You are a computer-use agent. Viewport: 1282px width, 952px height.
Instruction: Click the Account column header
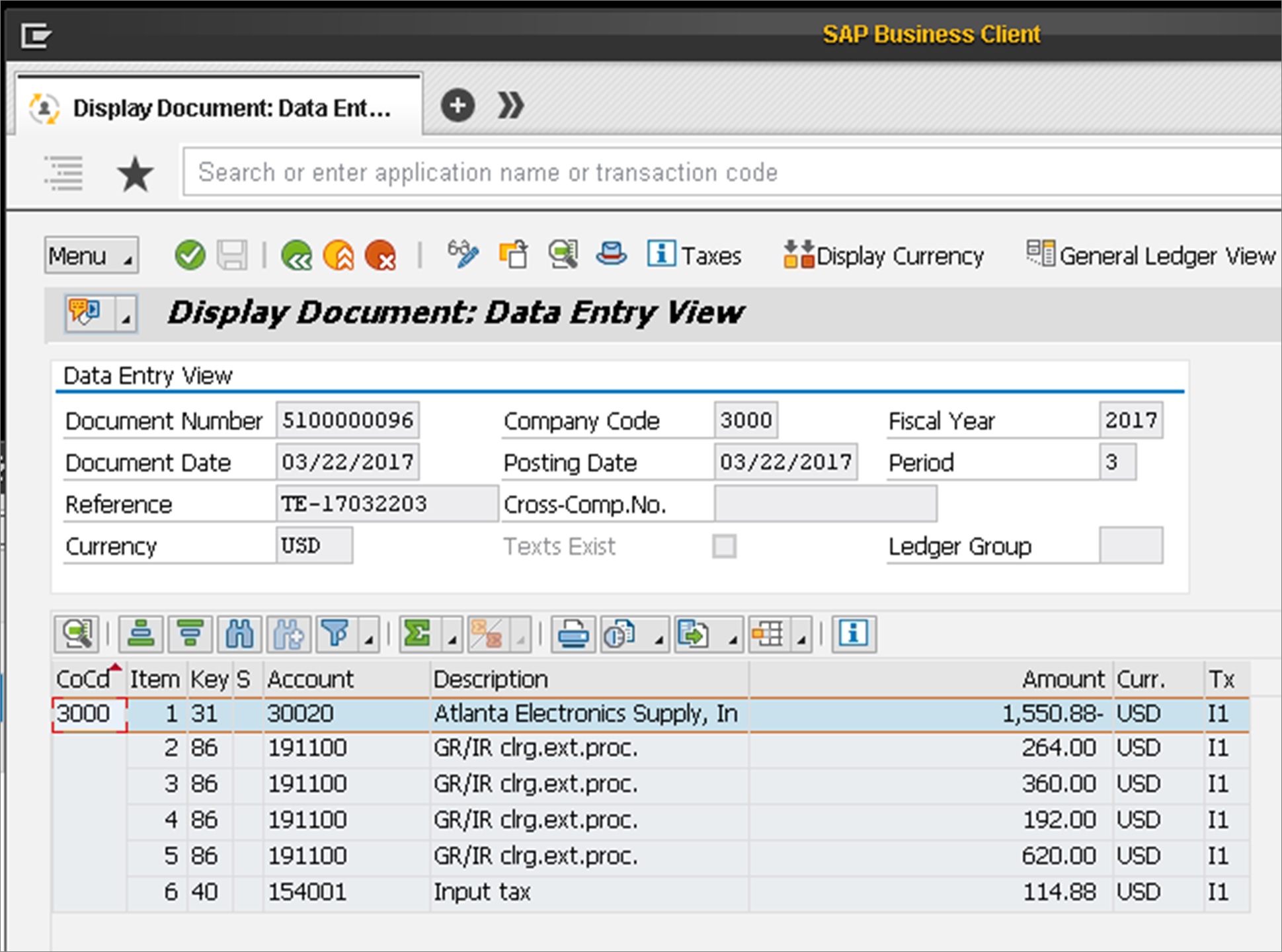[346, 679]
